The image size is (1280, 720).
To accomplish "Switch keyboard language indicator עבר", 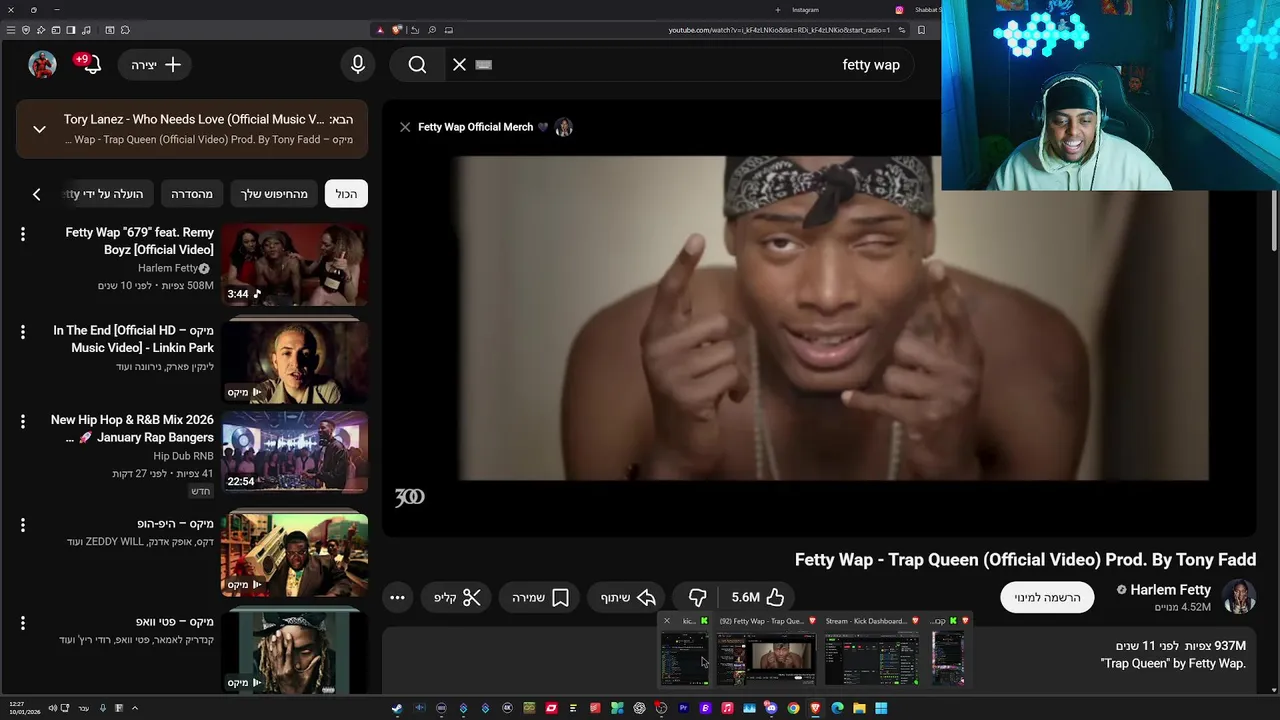I will [x=84, y=708].
